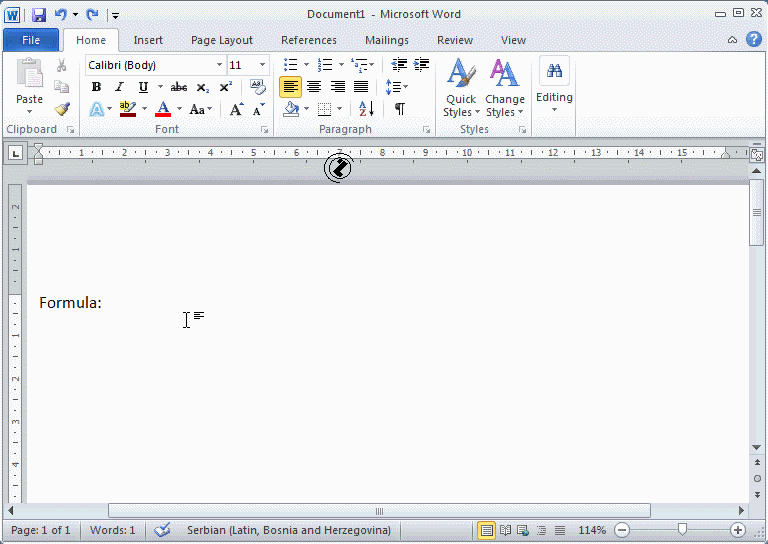Open the font size dropdown

pos(263,65)
